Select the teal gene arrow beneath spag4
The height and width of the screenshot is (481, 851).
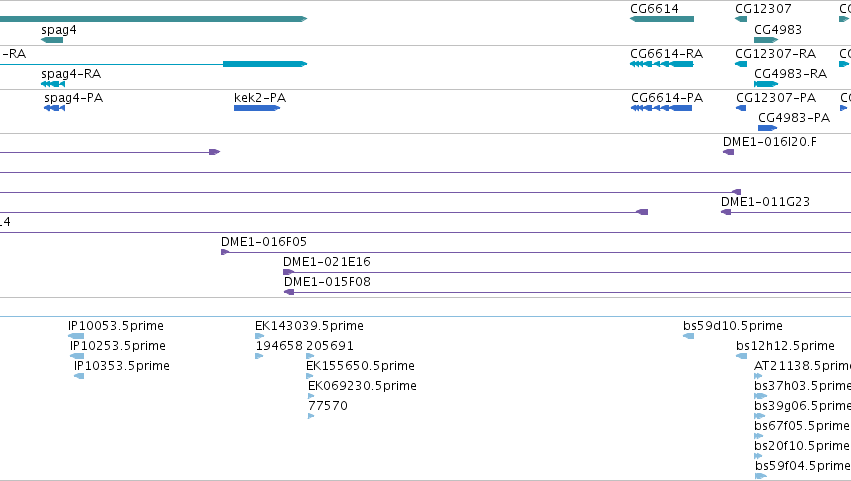(x=52, y=40)
